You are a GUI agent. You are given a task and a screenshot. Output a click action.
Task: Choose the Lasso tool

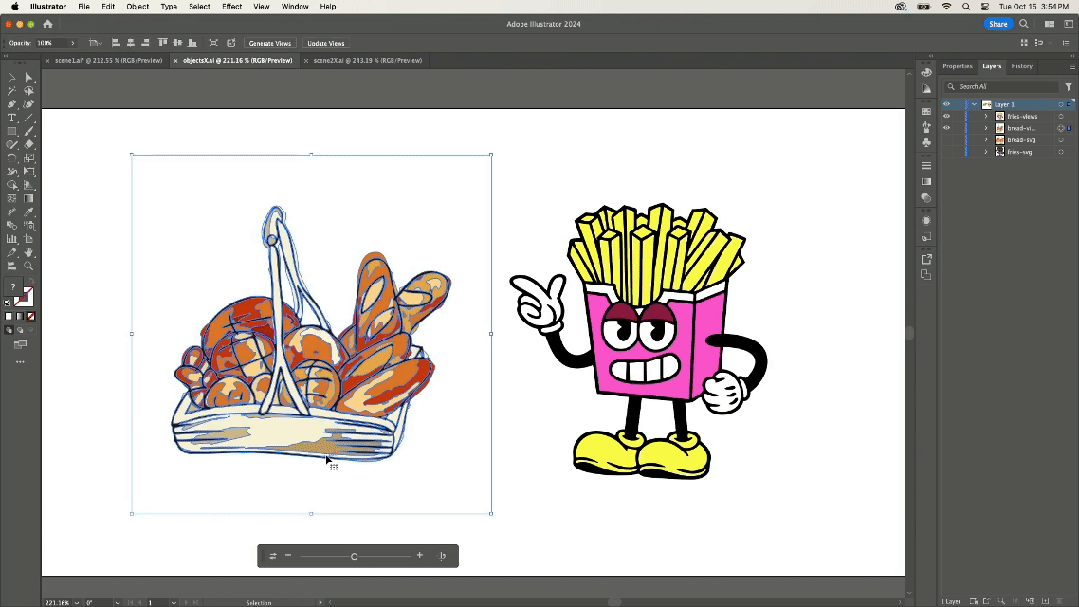coord(29,91)
